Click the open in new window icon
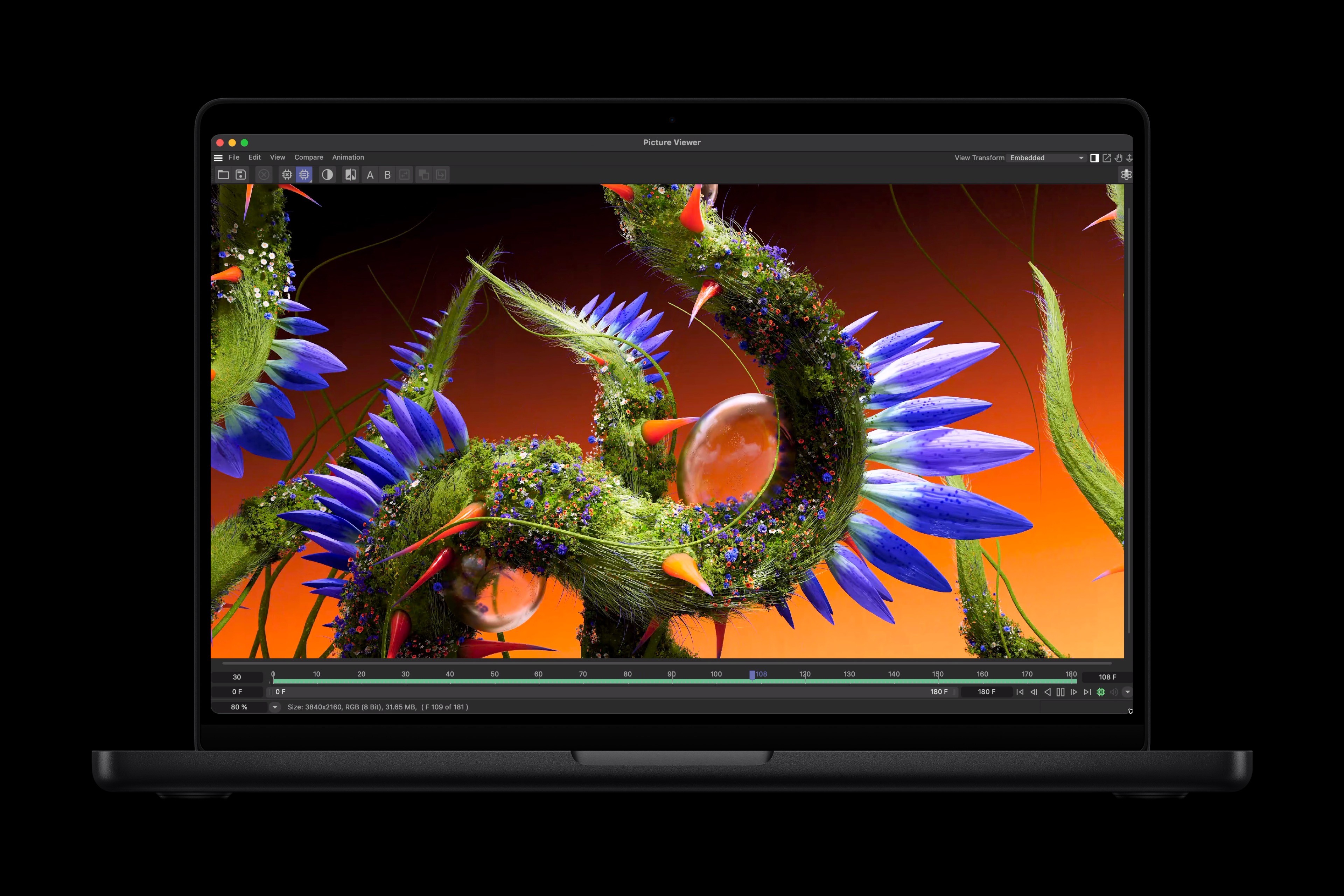 [1107, 158]
